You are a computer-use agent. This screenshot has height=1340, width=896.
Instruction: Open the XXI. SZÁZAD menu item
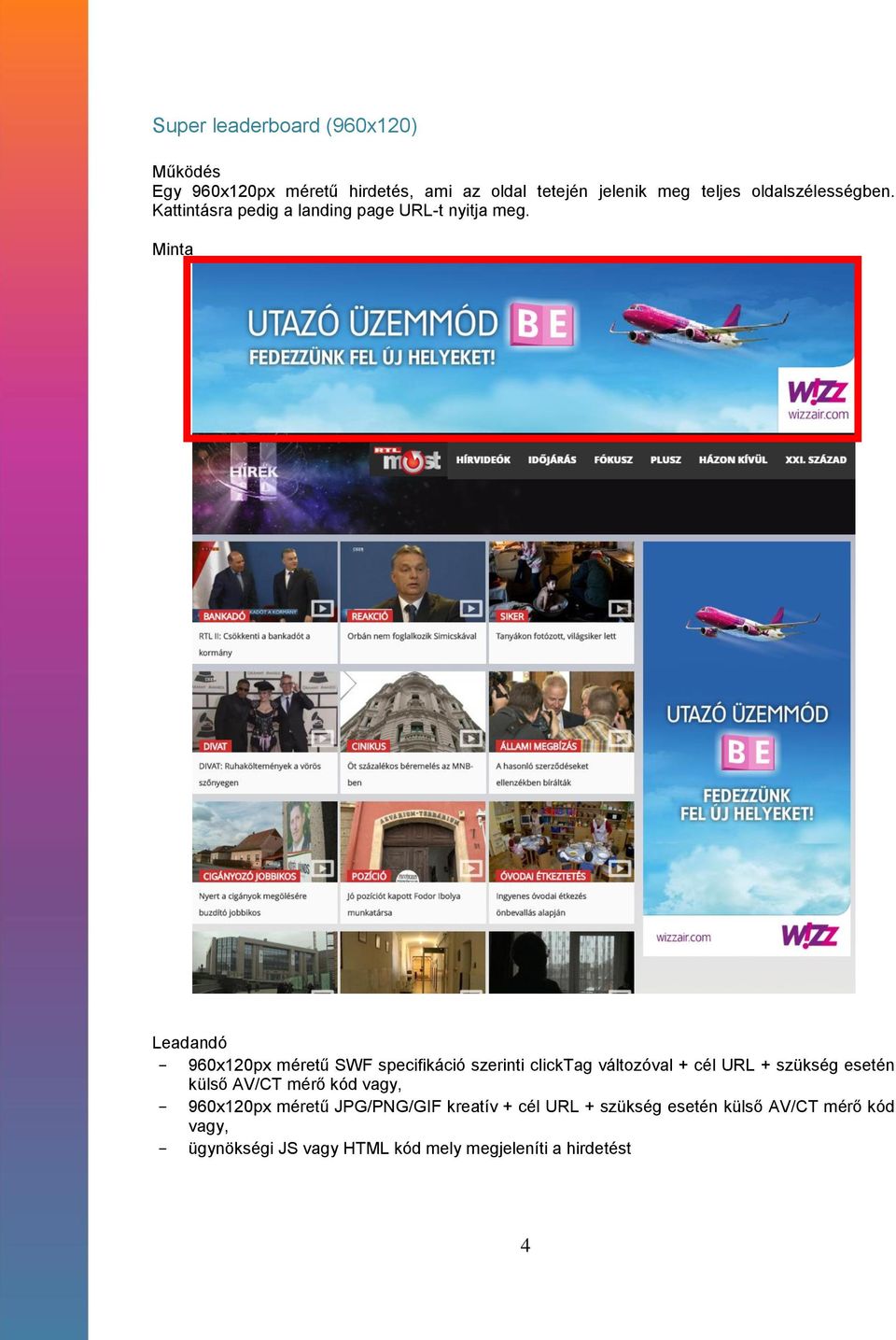(x=816, y=459)
